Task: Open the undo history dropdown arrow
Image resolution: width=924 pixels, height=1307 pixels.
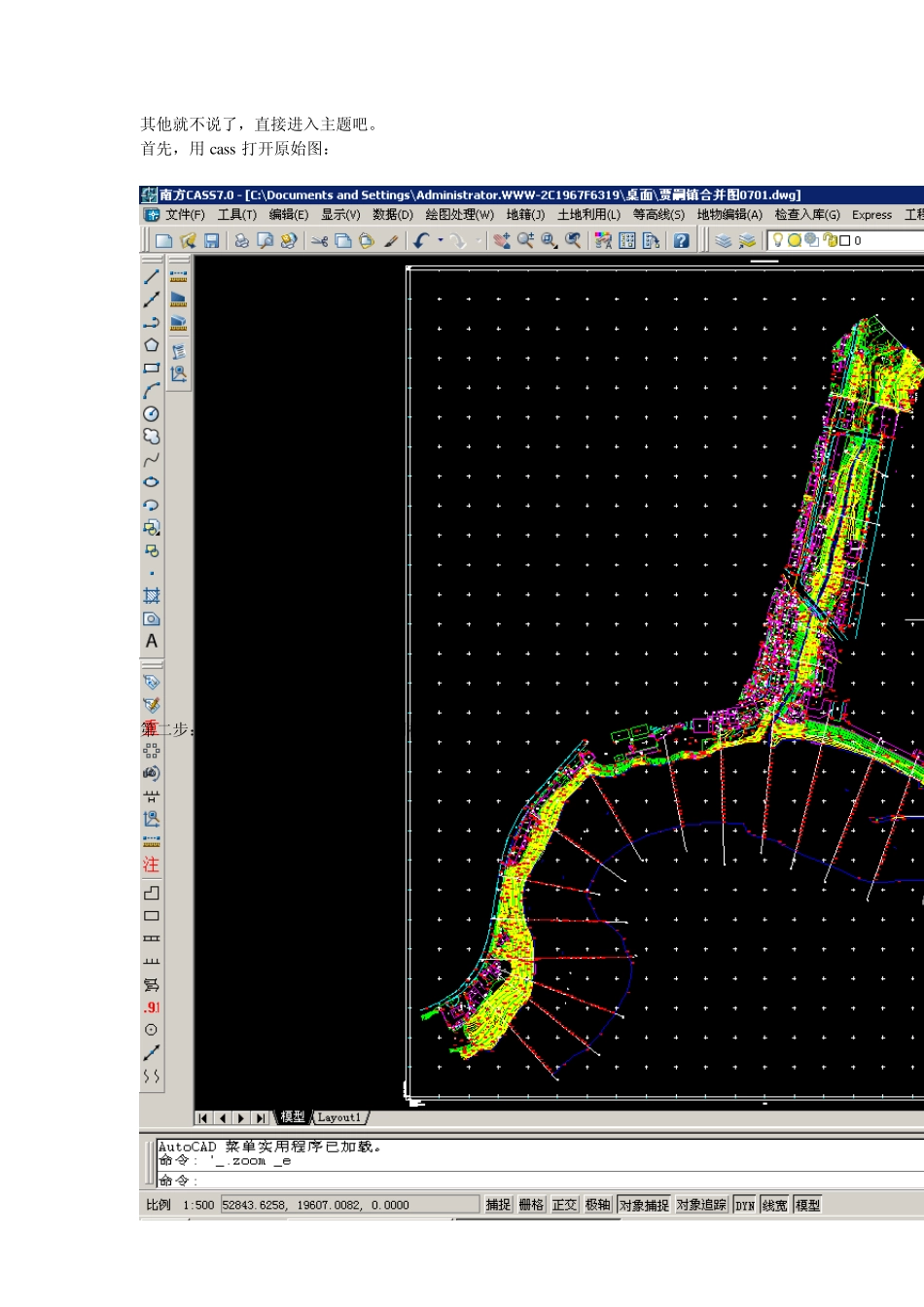Action: (441, 240)
